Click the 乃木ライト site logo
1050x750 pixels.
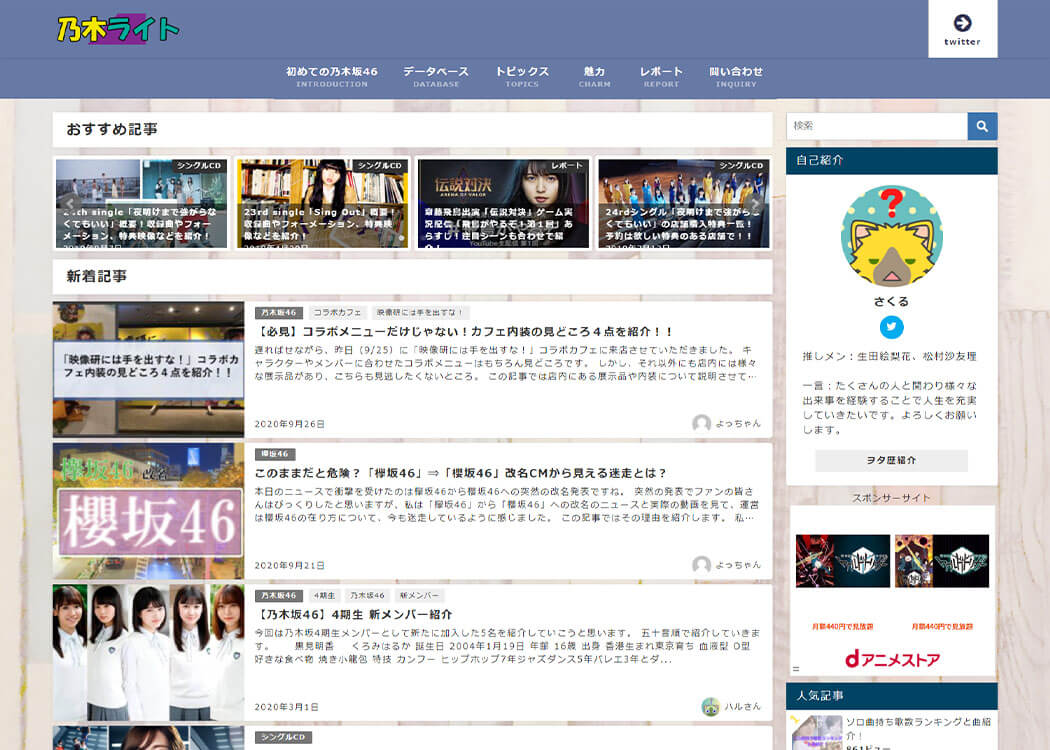click(x=118, y=29)
